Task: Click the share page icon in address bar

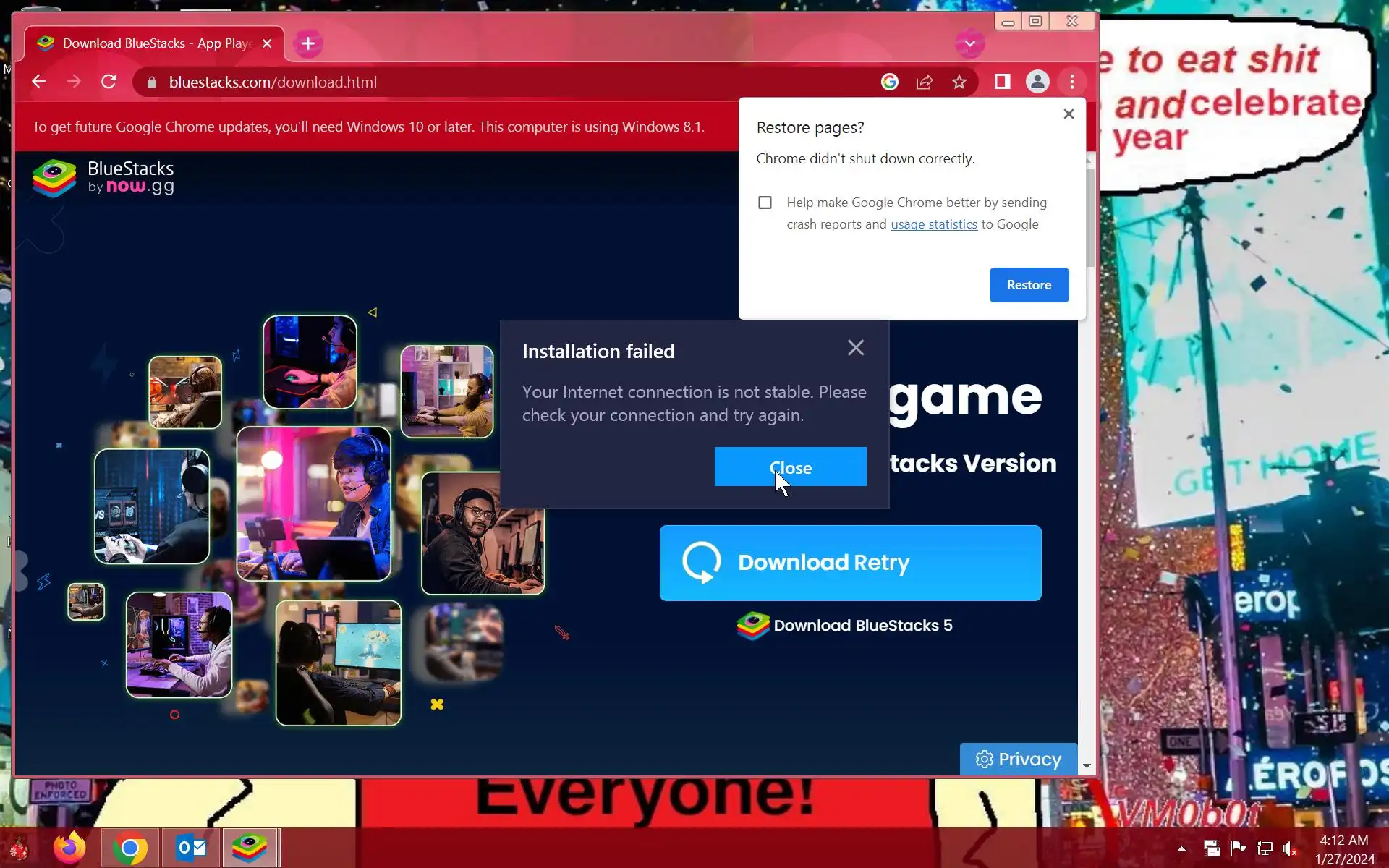Action: 925,82
